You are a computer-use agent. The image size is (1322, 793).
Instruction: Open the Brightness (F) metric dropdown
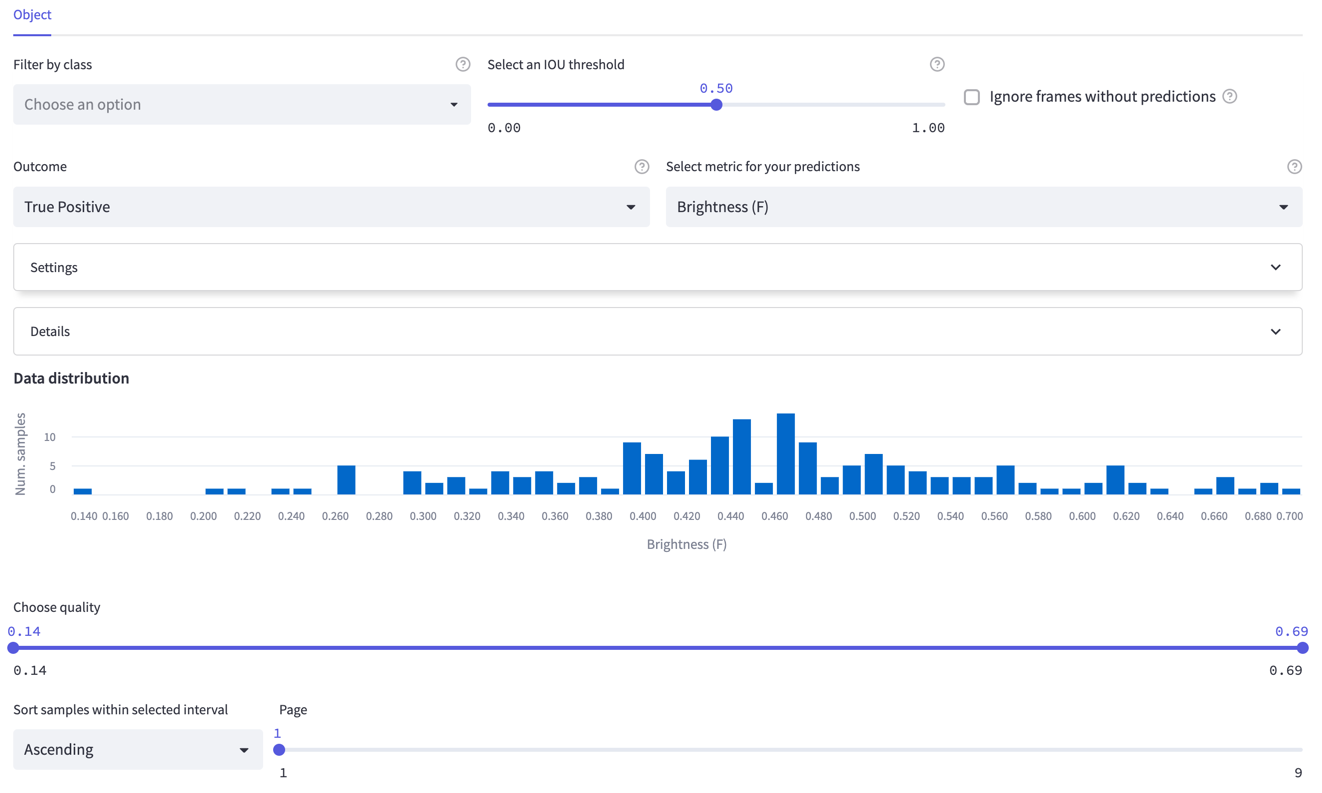pos(984,207)
